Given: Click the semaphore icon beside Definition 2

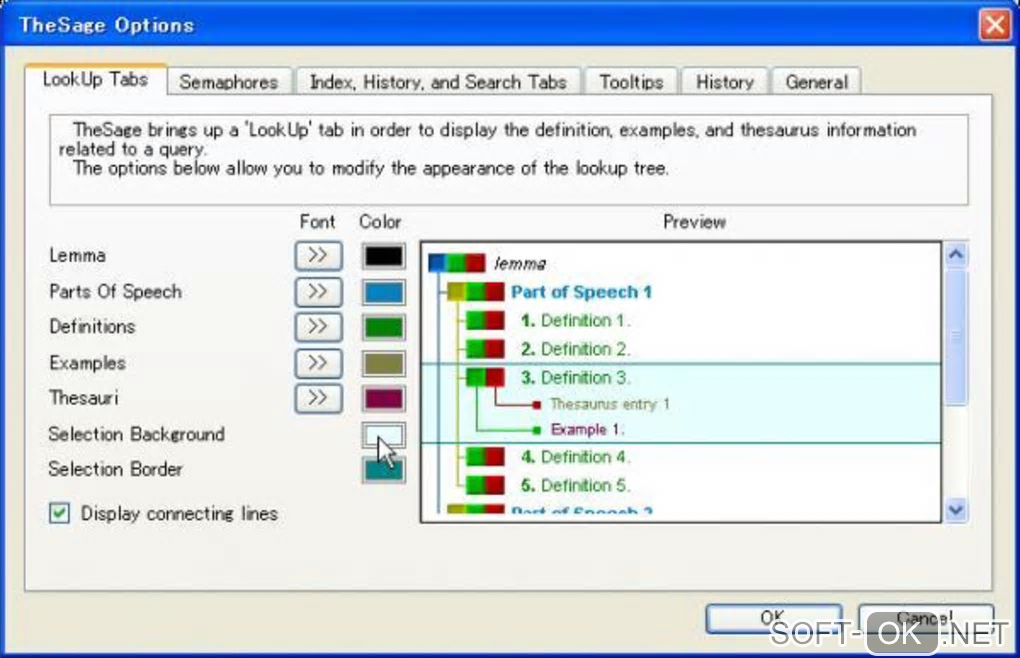Looking at the screenshot, I should coord(485,349).
